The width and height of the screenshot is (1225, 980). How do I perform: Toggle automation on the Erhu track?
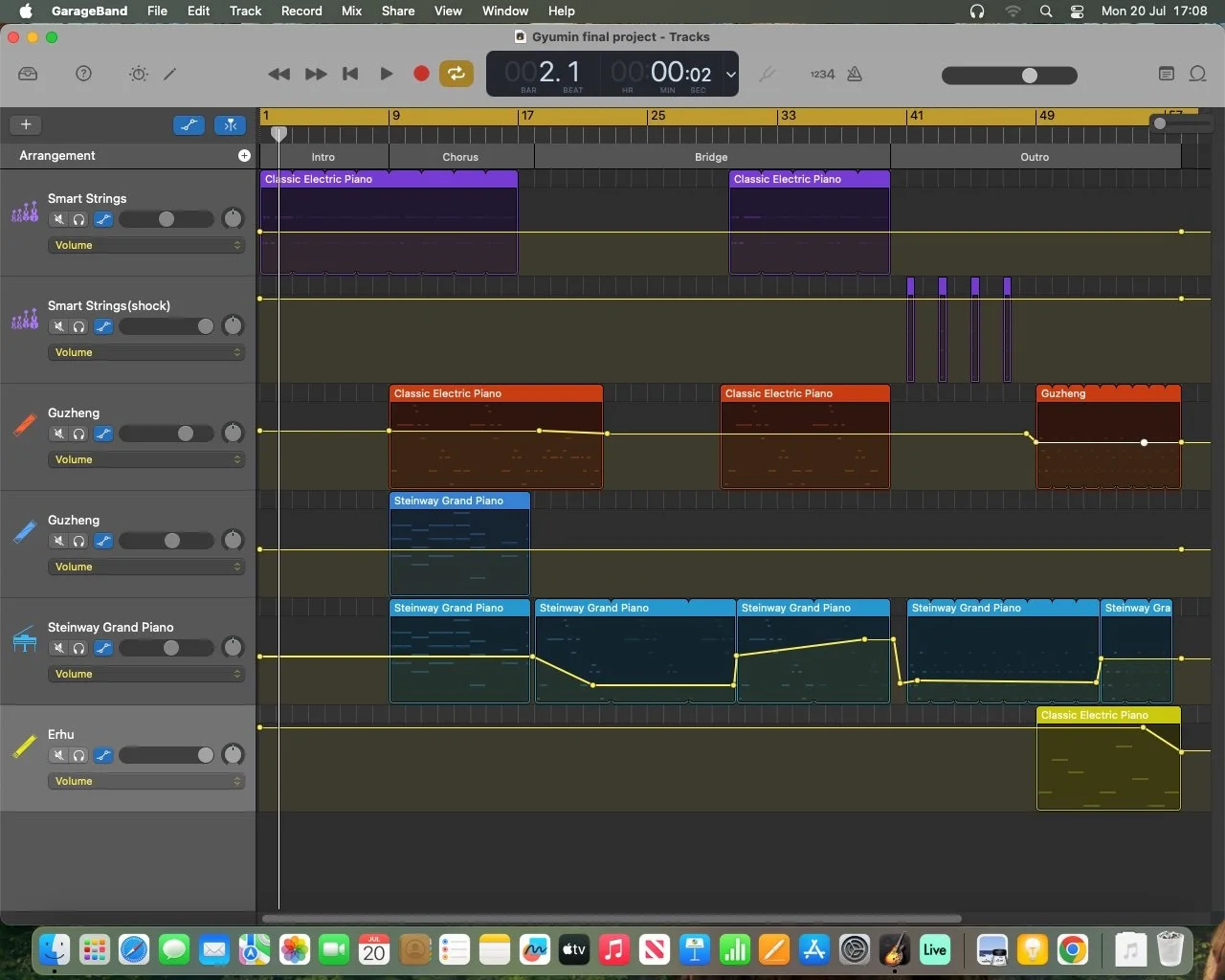[x=103, y=756]
